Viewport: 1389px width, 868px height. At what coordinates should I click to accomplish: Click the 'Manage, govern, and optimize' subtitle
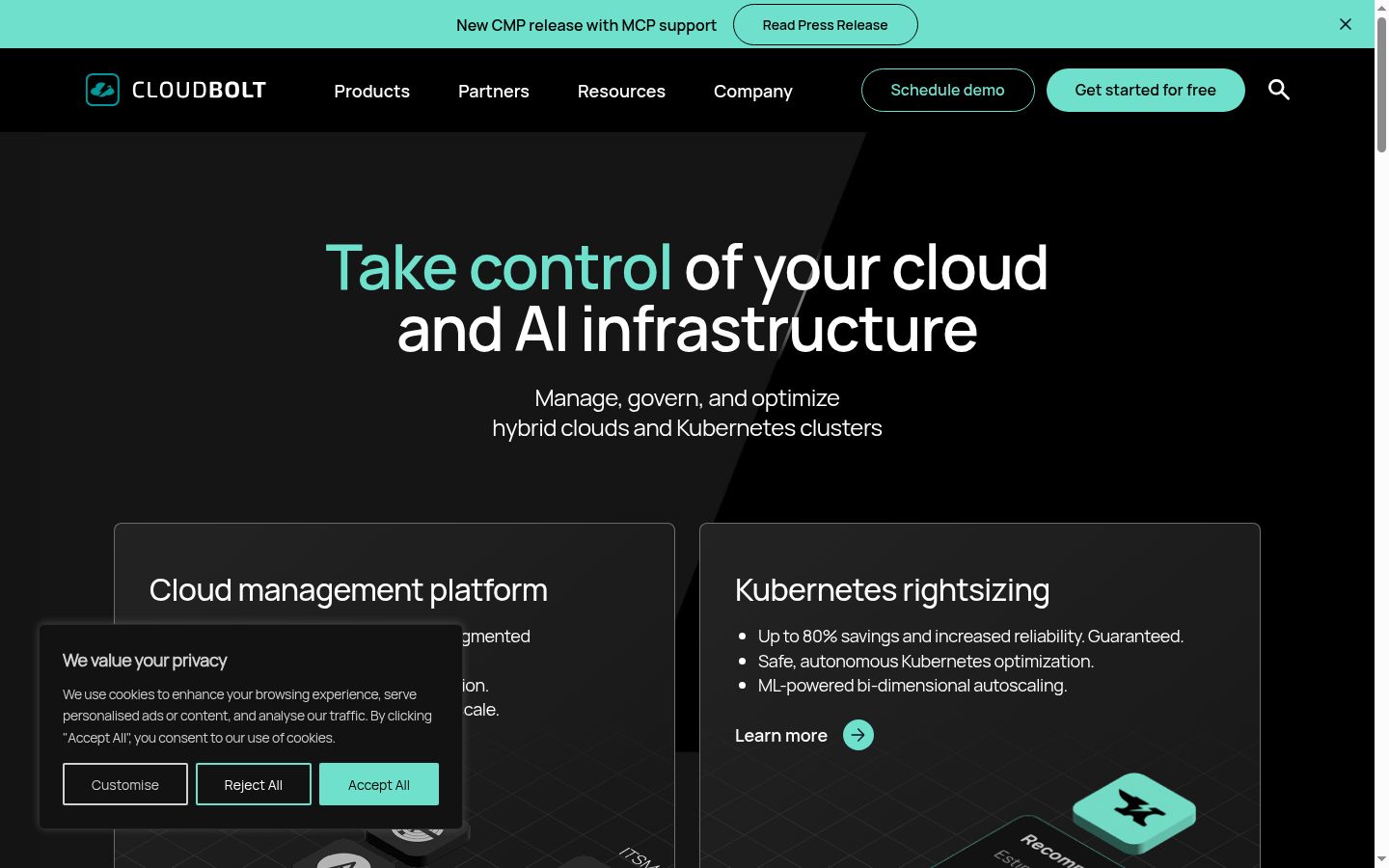click(687, 397)
